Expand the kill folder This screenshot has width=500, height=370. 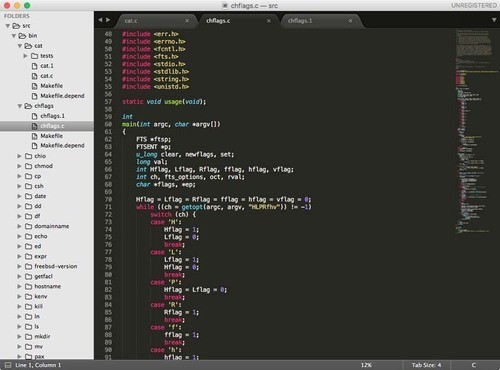[x=20, y=306]
